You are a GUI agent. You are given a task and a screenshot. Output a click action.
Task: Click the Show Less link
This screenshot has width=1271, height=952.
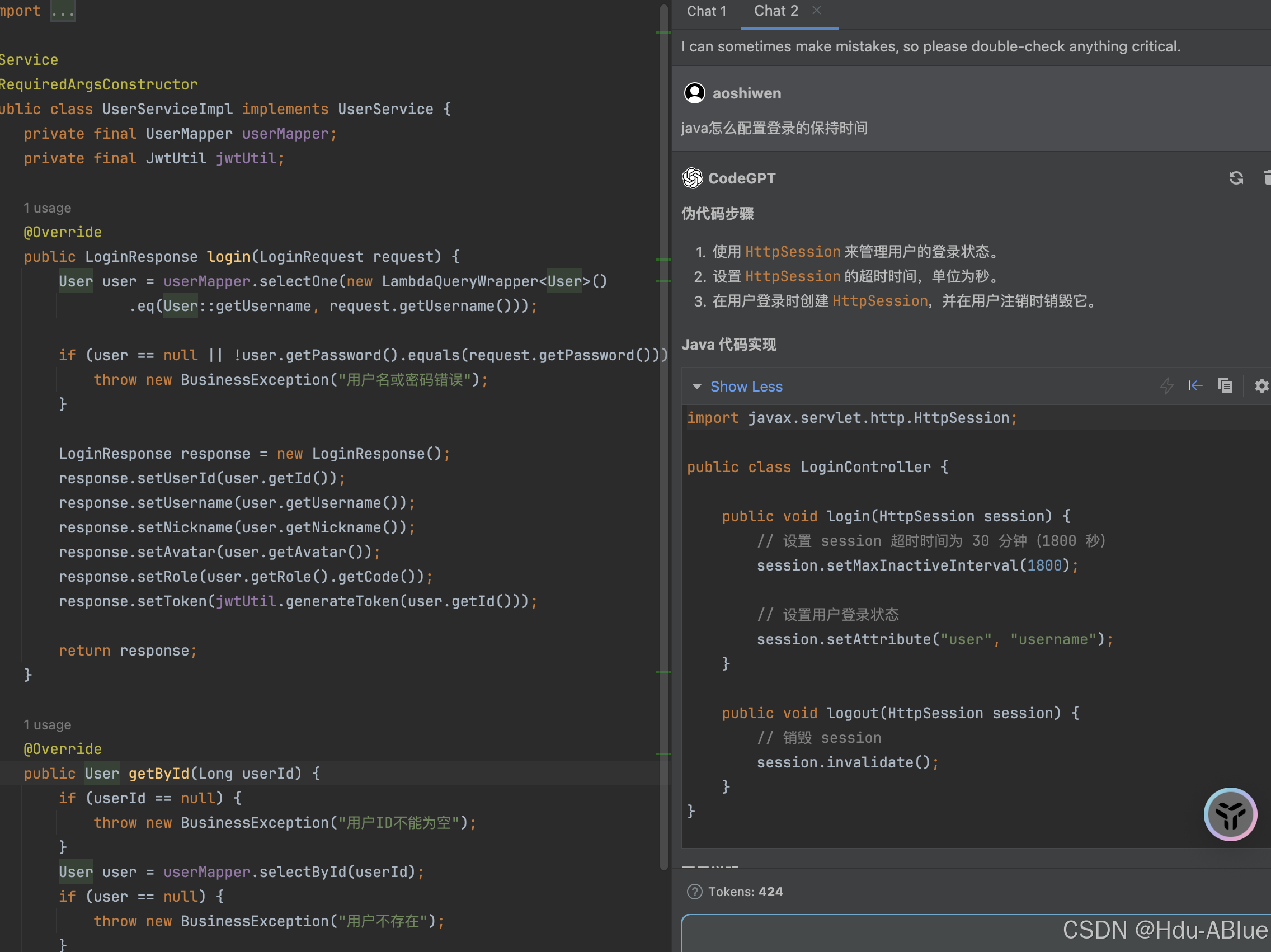746,387
